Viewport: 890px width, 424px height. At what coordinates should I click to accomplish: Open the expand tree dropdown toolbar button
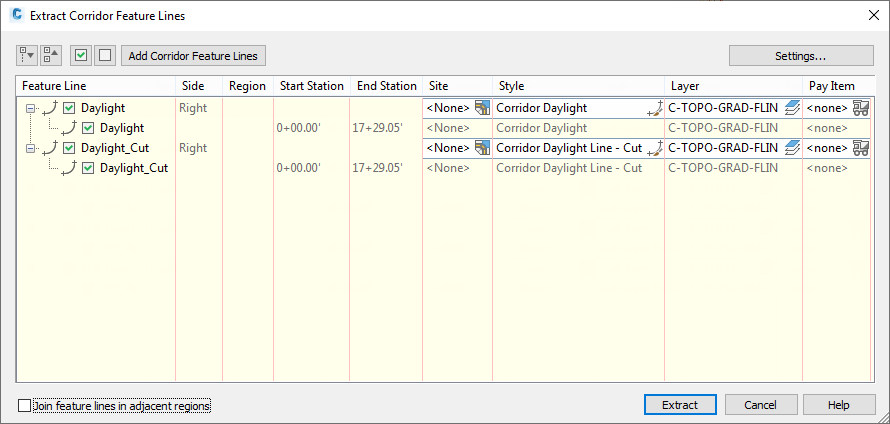pyautogui.click(x=27, y=56)
